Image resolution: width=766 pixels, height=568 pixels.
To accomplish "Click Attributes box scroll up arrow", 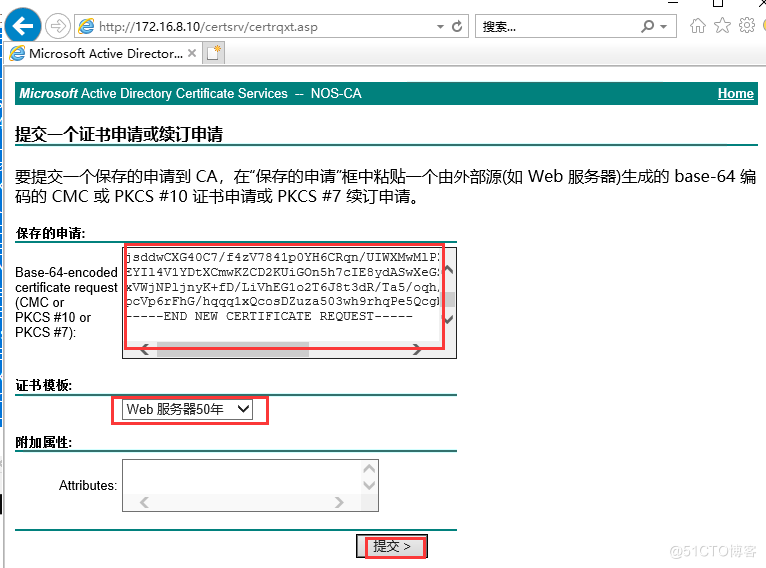I will (x=369, y=469).
